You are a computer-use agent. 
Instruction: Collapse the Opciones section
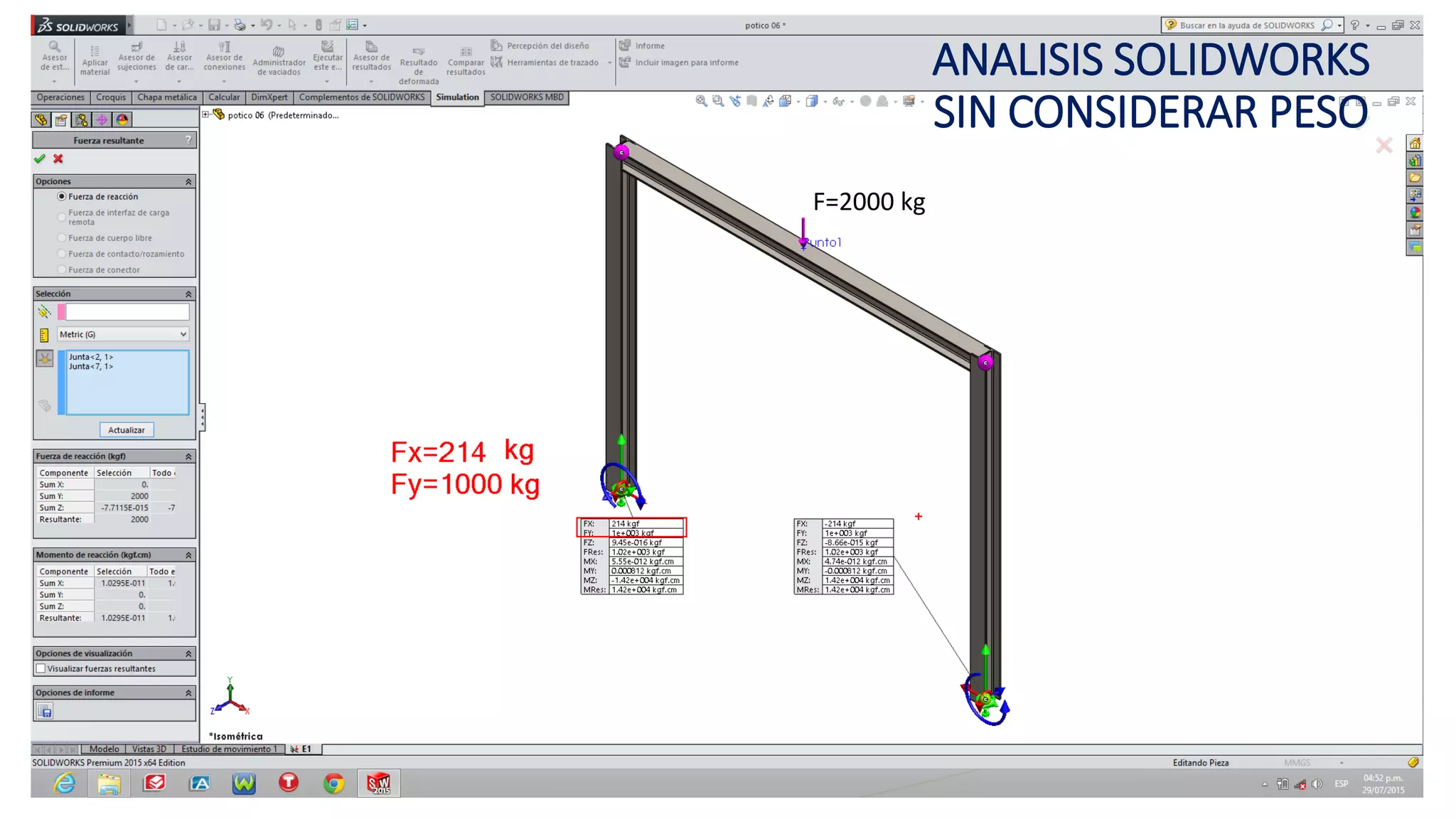188,181
